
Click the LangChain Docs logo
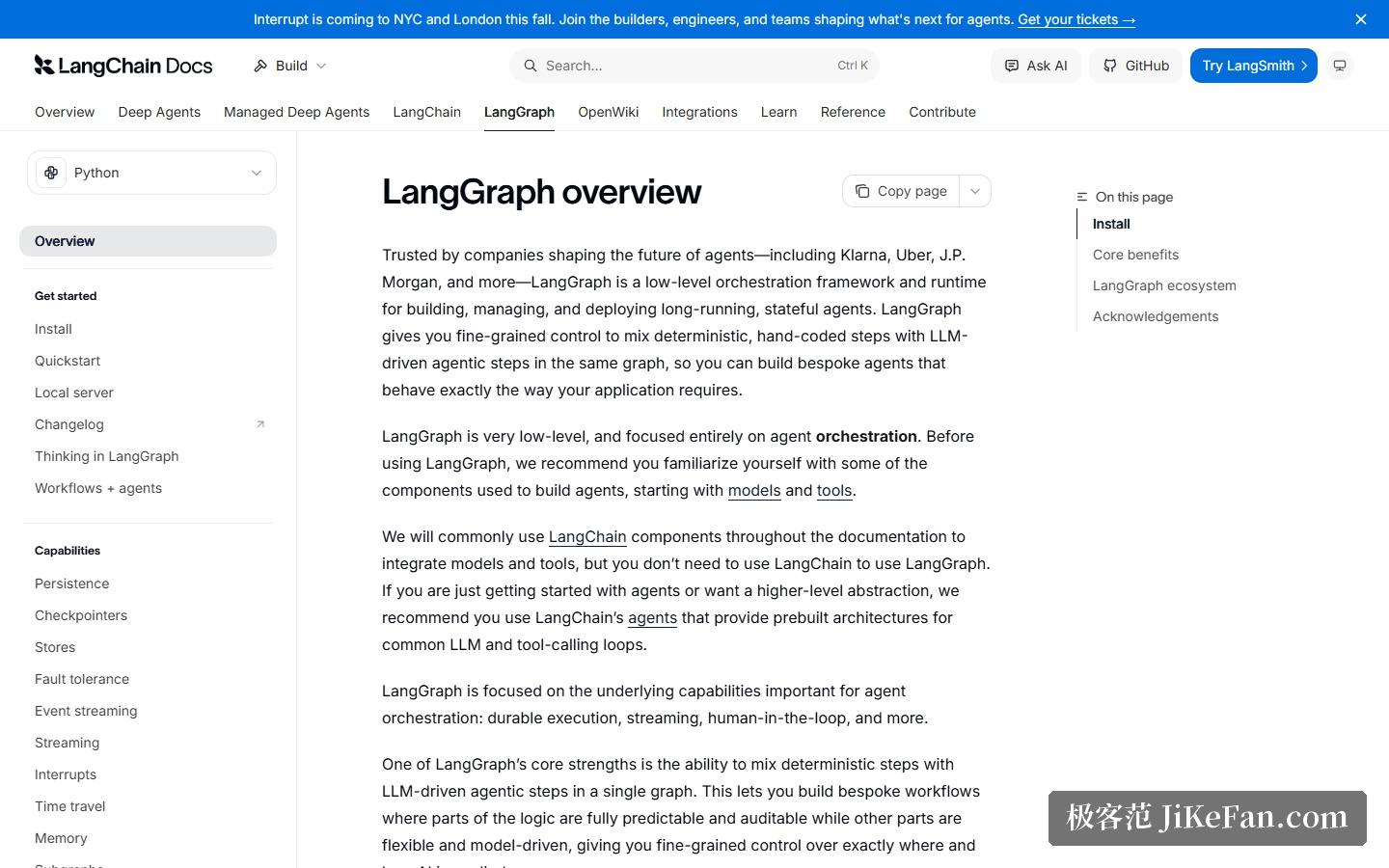coord(123,66)
